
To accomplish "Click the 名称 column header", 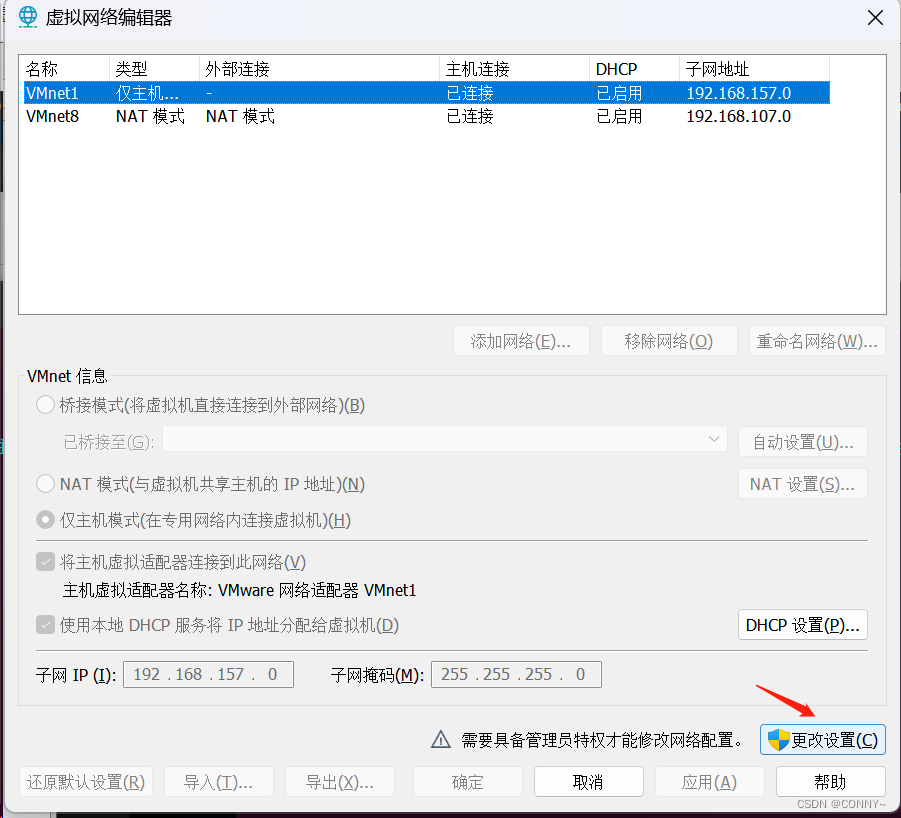I will click(x=64, y=69).
